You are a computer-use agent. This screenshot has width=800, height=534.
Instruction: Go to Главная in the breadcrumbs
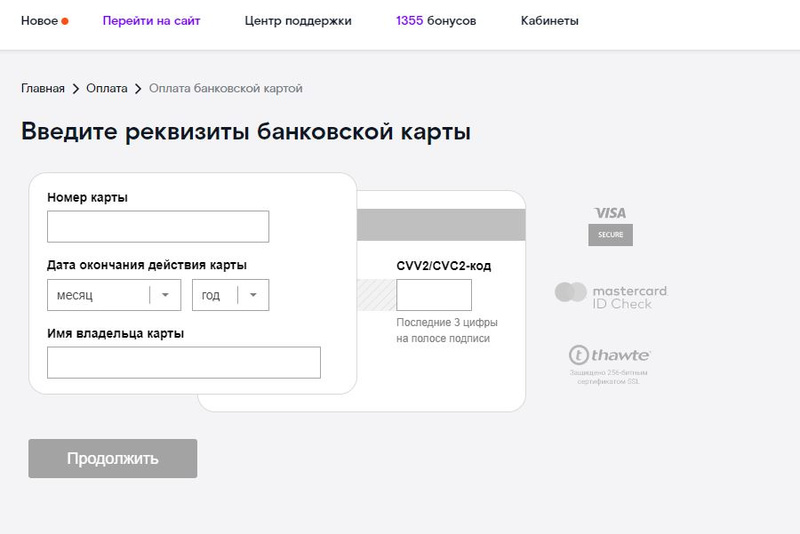point(43,89)
